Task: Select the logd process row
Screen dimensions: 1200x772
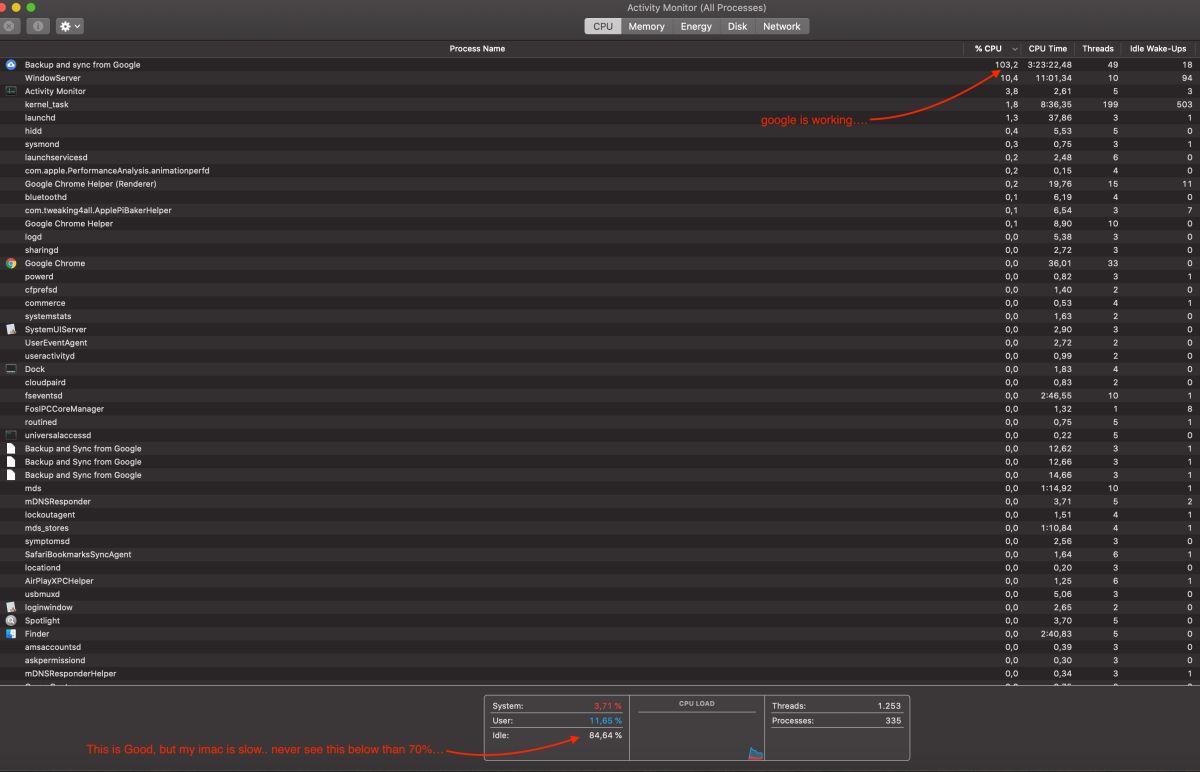Action: (x=600, y=237)
